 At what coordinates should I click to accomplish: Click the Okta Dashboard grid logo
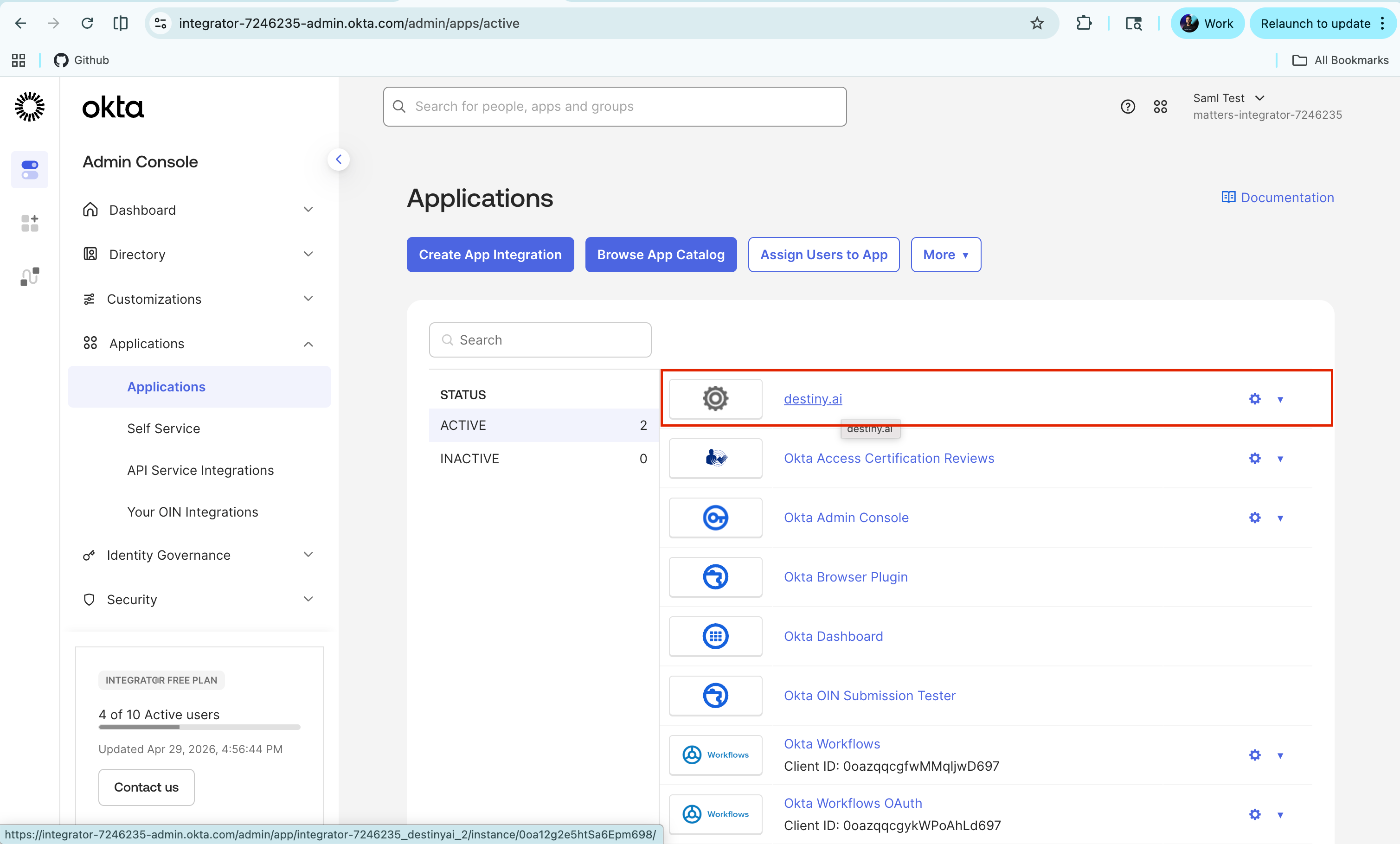[715, 636]
